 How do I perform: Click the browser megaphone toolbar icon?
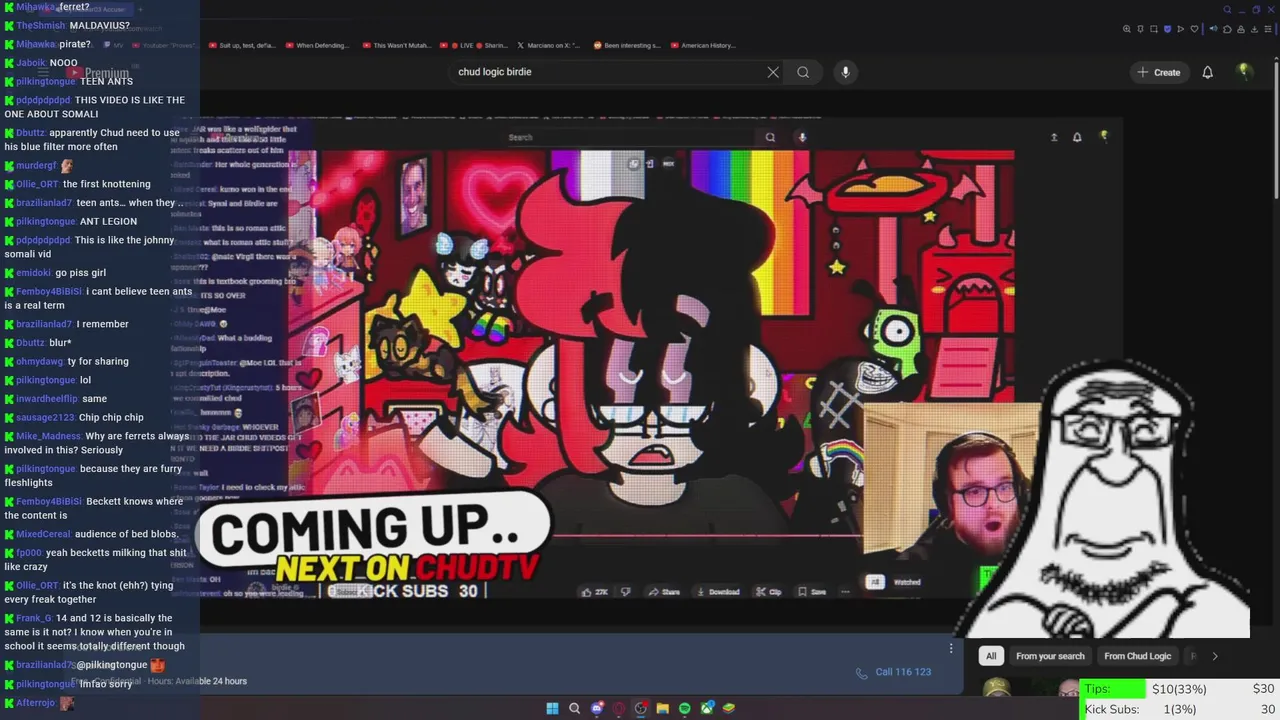tap(1214, 29)
